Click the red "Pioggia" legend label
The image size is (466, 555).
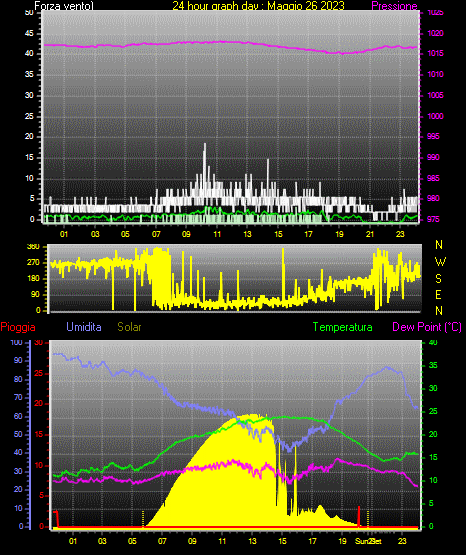coord(18,327)
